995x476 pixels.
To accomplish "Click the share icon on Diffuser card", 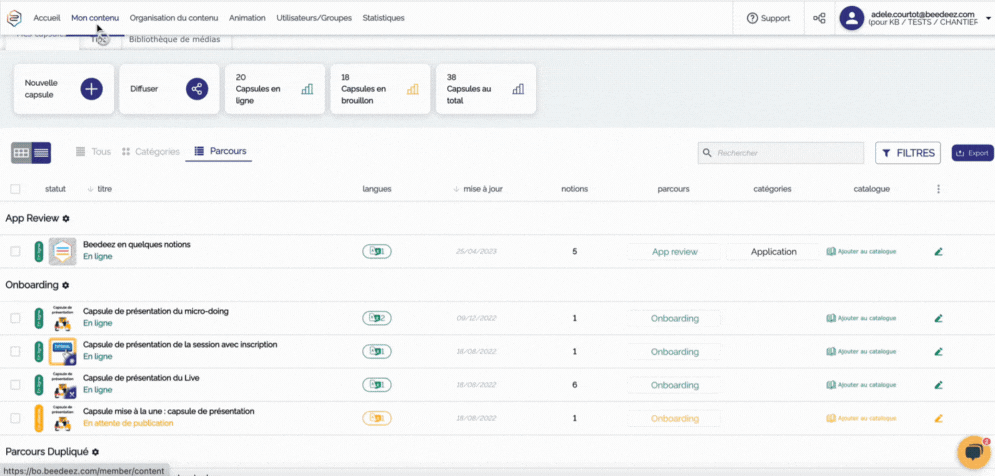I will pos(197,89).
